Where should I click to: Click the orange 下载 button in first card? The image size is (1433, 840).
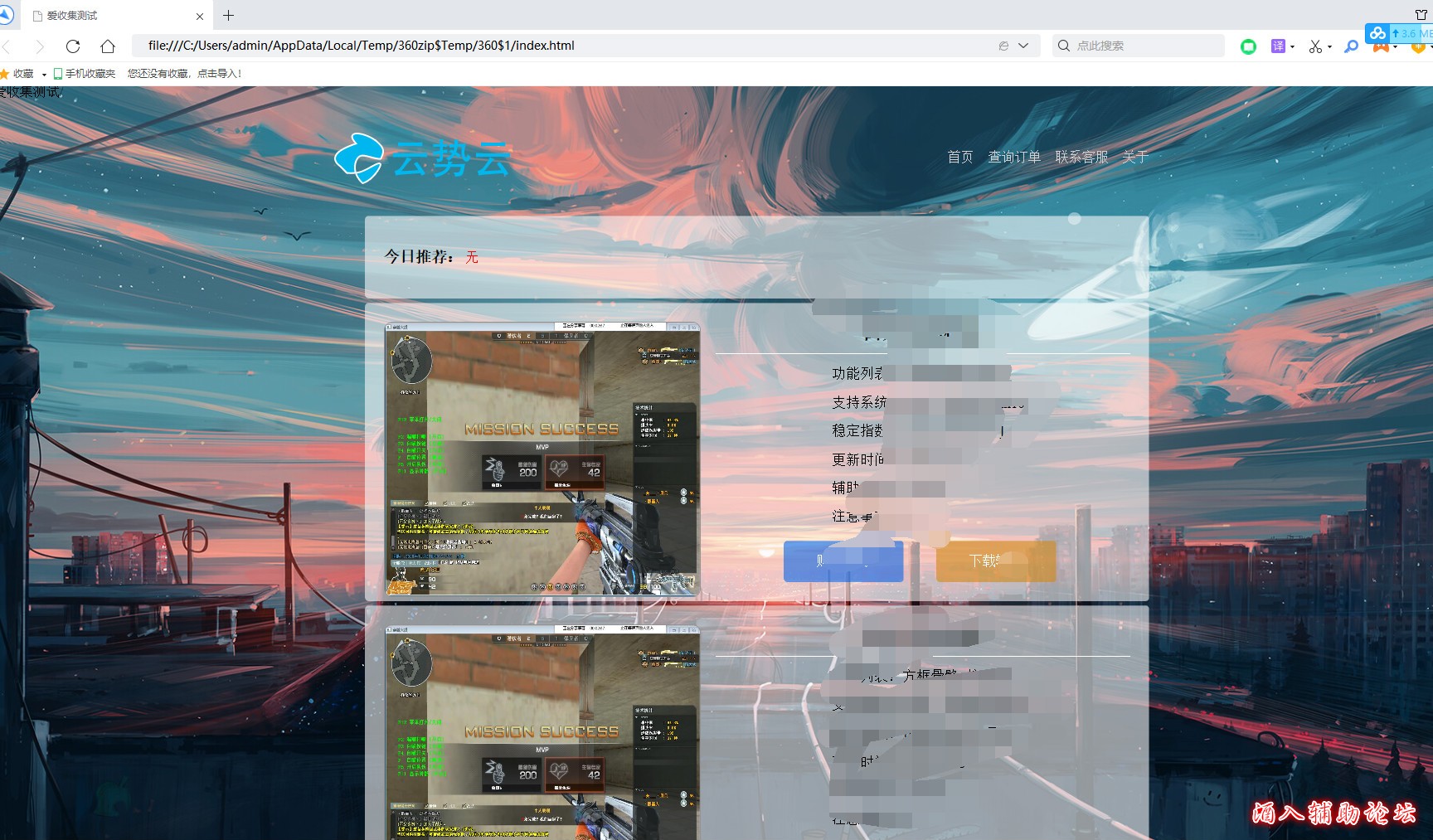[996, 561]
